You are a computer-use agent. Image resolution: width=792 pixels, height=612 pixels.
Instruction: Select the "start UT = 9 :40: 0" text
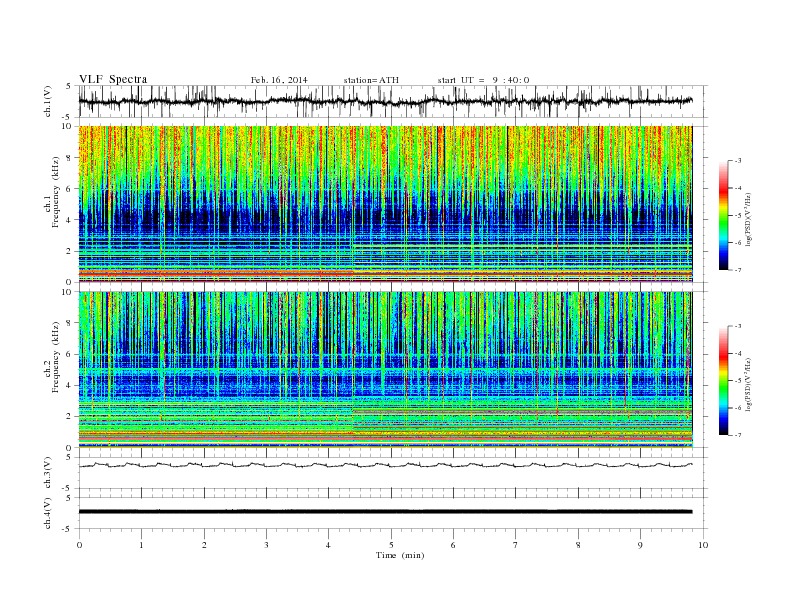(x=483, y=80)
